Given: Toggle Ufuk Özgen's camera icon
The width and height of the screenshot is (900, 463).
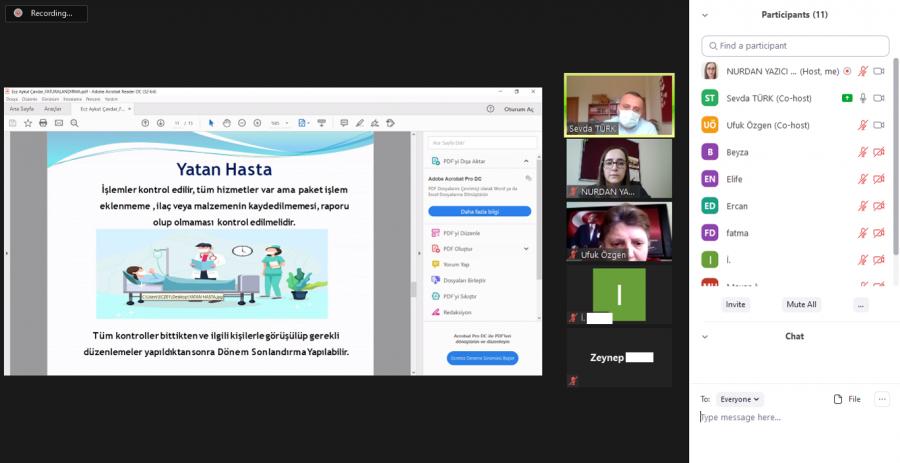Looking at the screenshot, I should click(x=879, y=125).
